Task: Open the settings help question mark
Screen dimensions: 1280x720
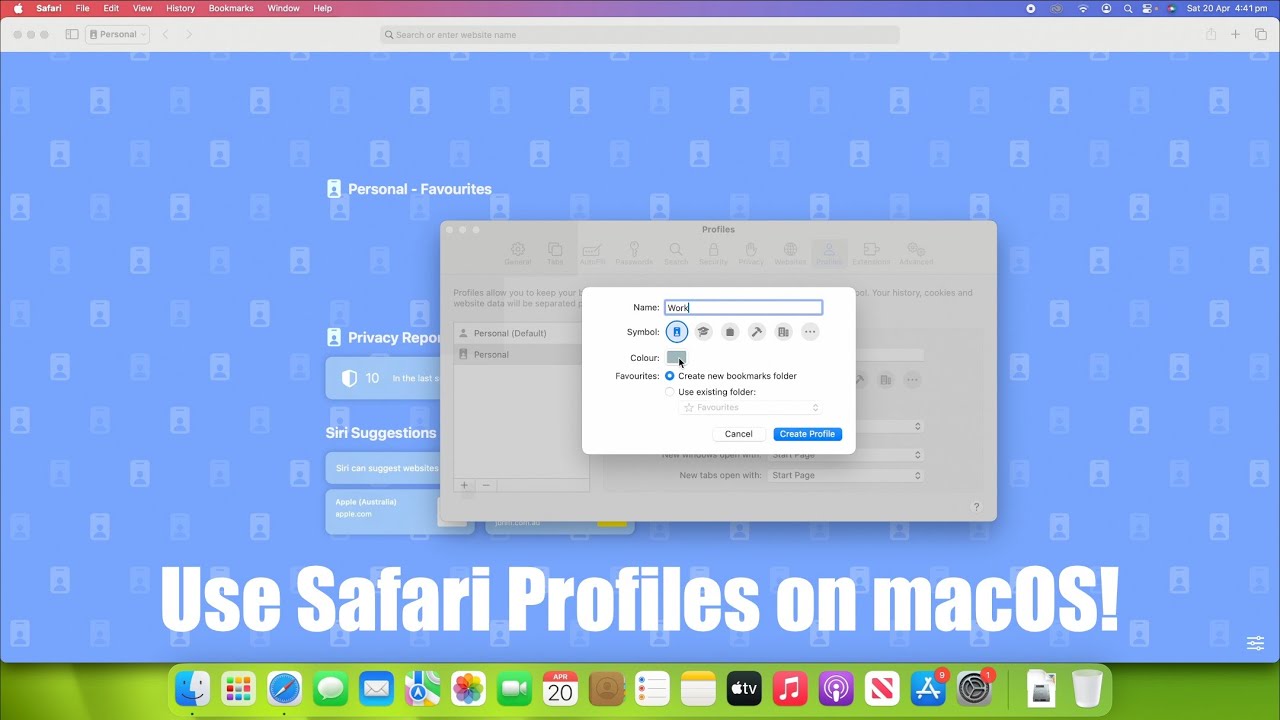Action: (977, 507)
